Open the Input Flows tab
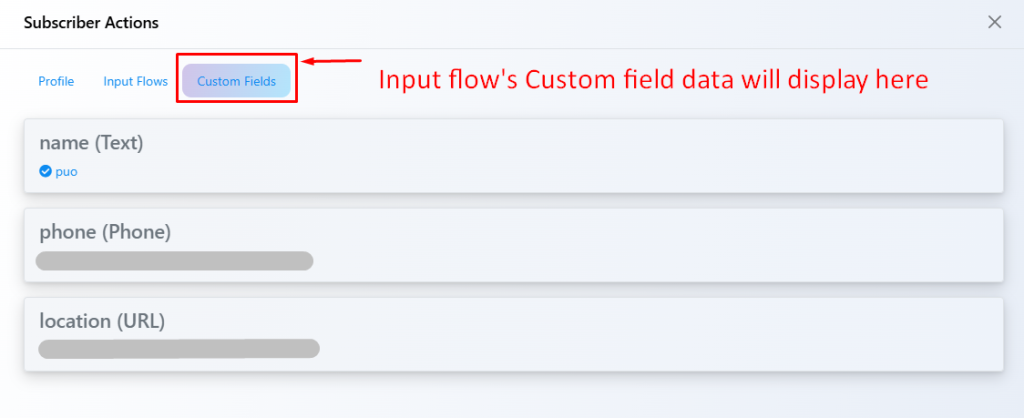This screenshot has width=1024, height=418. 135,81
